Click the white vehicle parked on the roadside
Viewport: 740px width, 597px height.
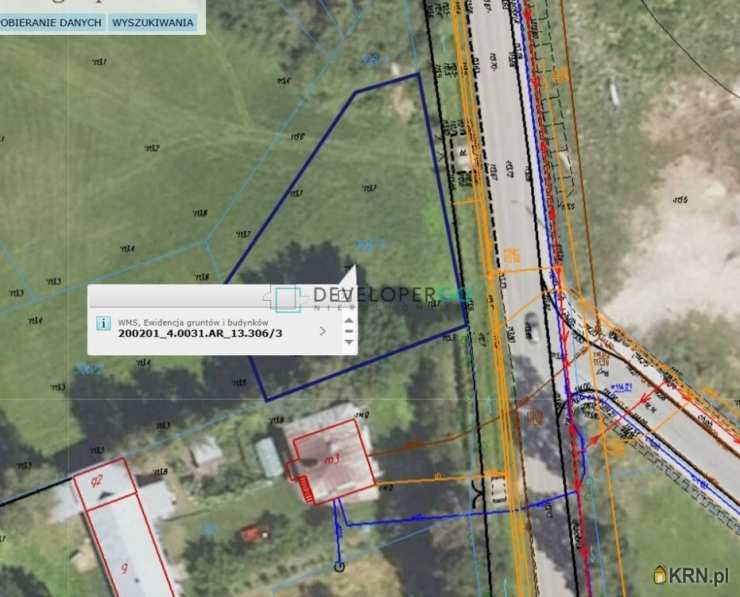497,489
